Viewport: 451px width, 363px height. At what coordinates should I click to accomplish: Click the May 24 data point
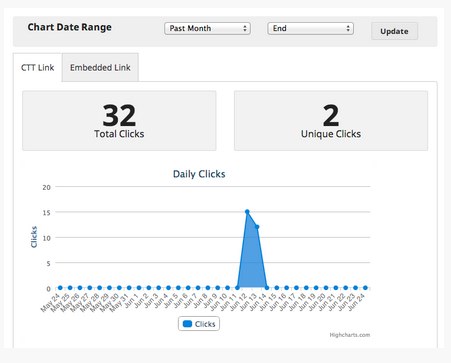tap(60, 288)
